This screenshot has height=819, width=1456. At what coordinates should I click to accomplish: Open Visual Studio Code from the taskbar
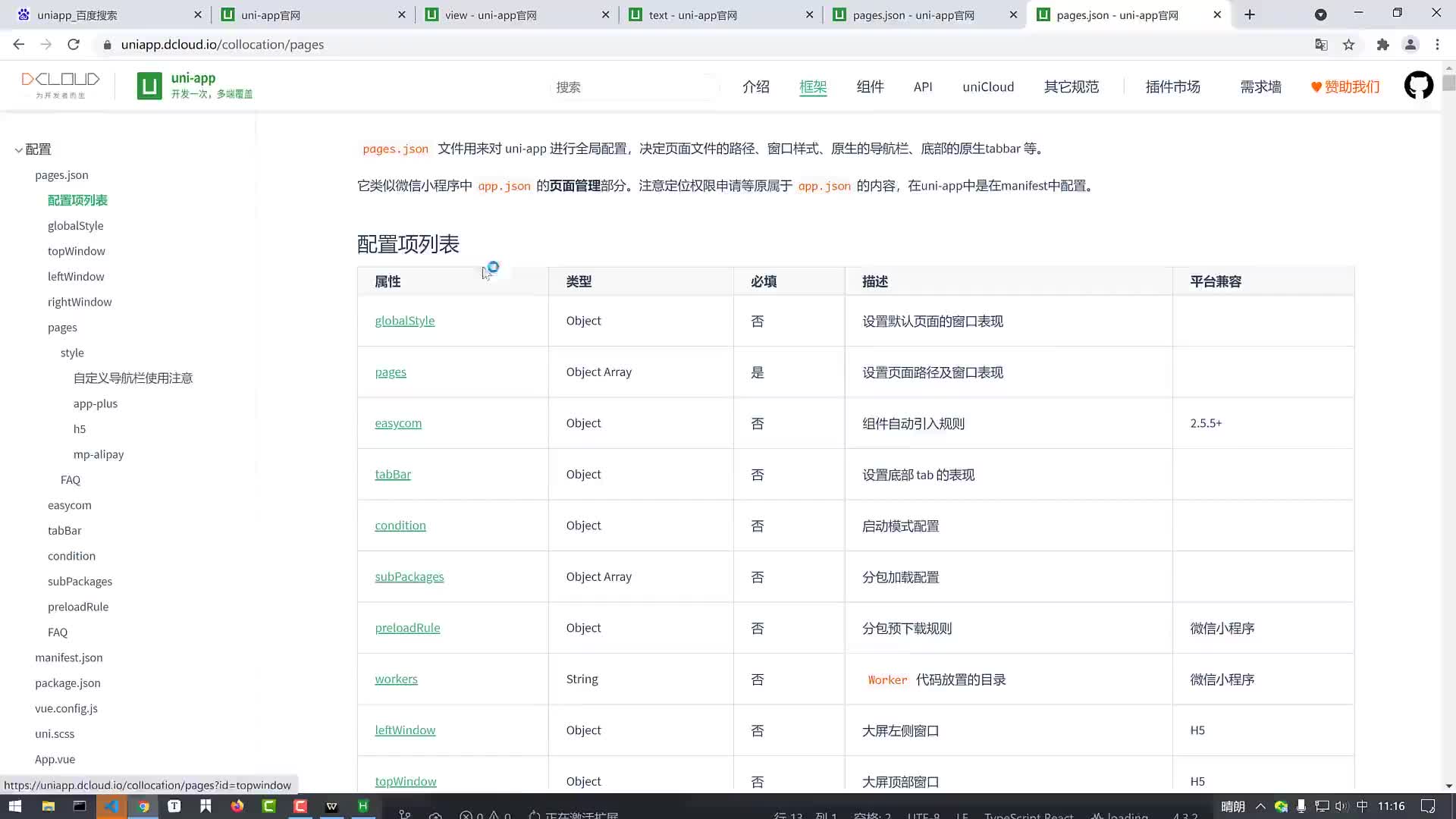click(x=111, y=806)
